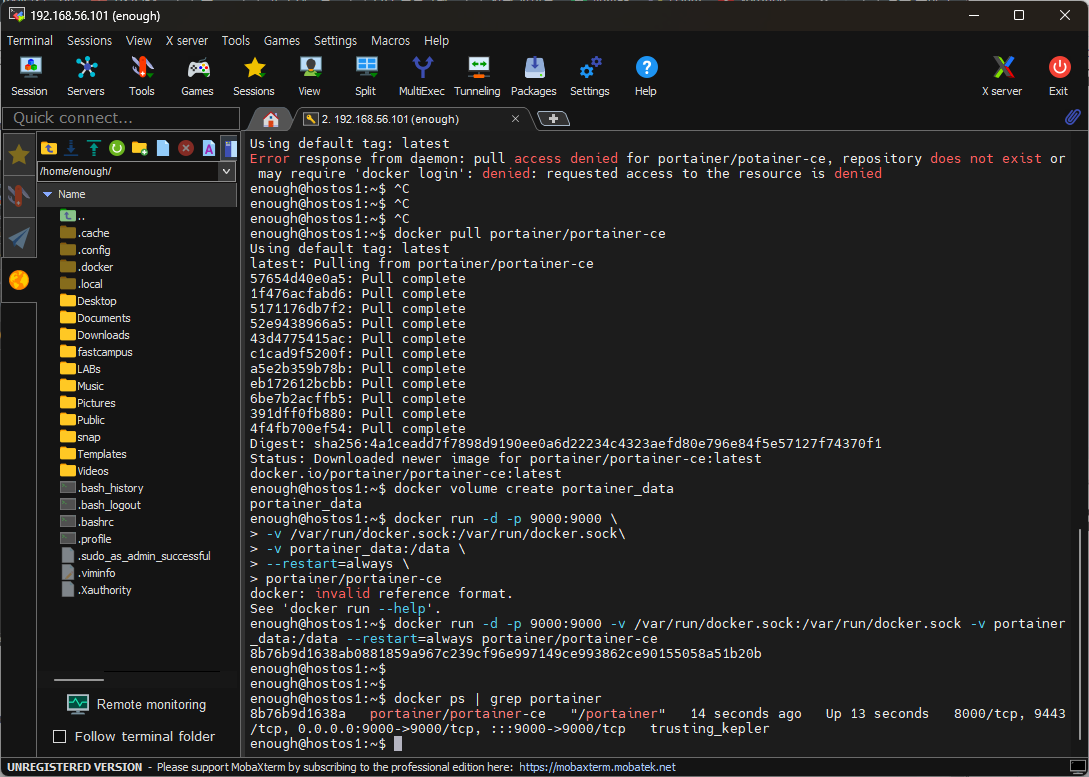Select the Desktop folder
Image resolution: width=1089 pixels, height=777 pixels.
(x=88, y=301)
